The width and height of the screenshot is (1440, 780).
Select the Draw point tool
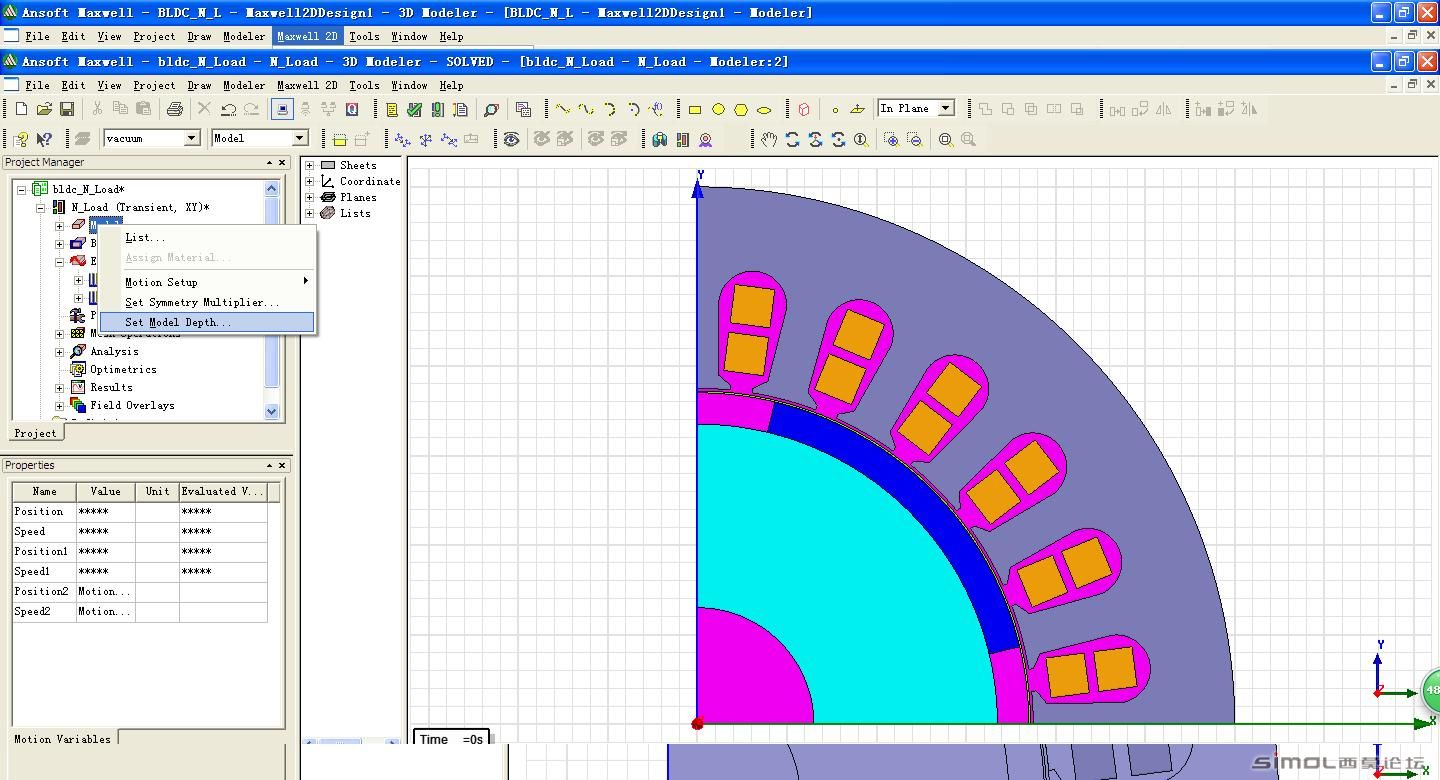tap(835, 110)
